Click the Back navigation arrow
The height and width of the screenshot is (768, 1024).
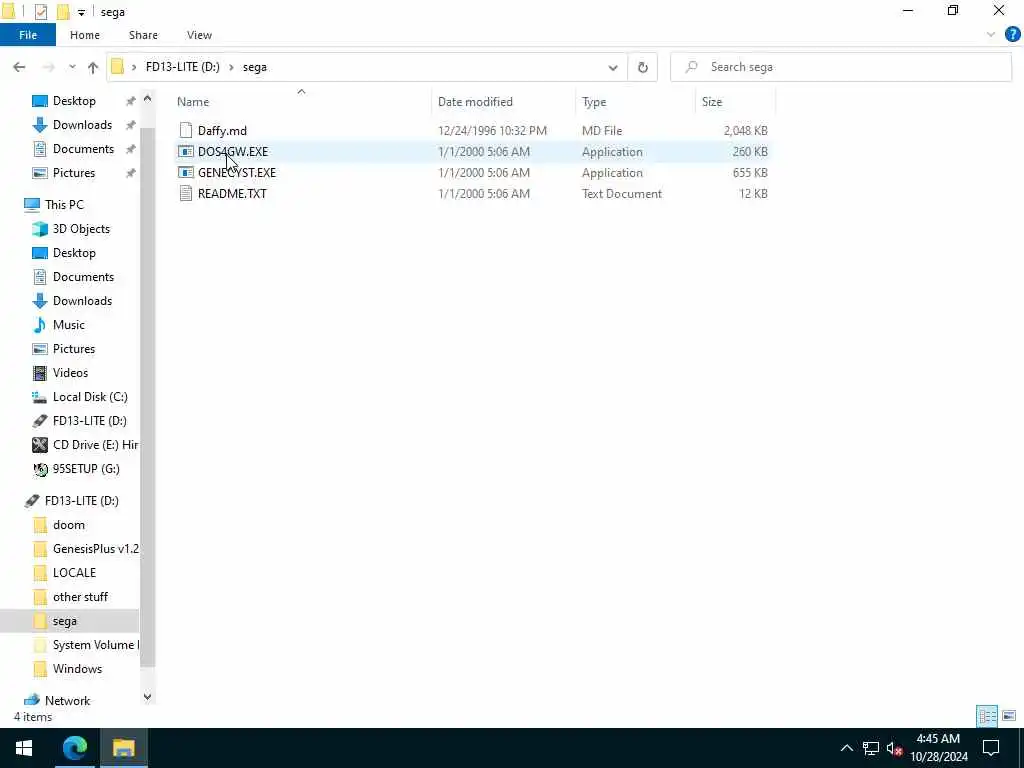pyautogui.click(x=19, y=67)
